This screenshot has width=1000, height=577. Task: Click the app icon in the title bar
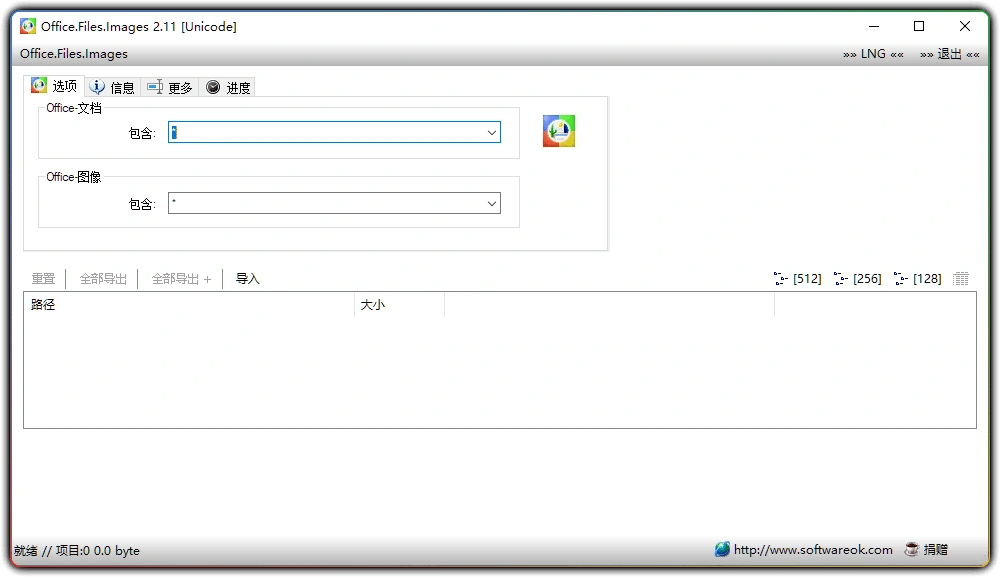28,26
